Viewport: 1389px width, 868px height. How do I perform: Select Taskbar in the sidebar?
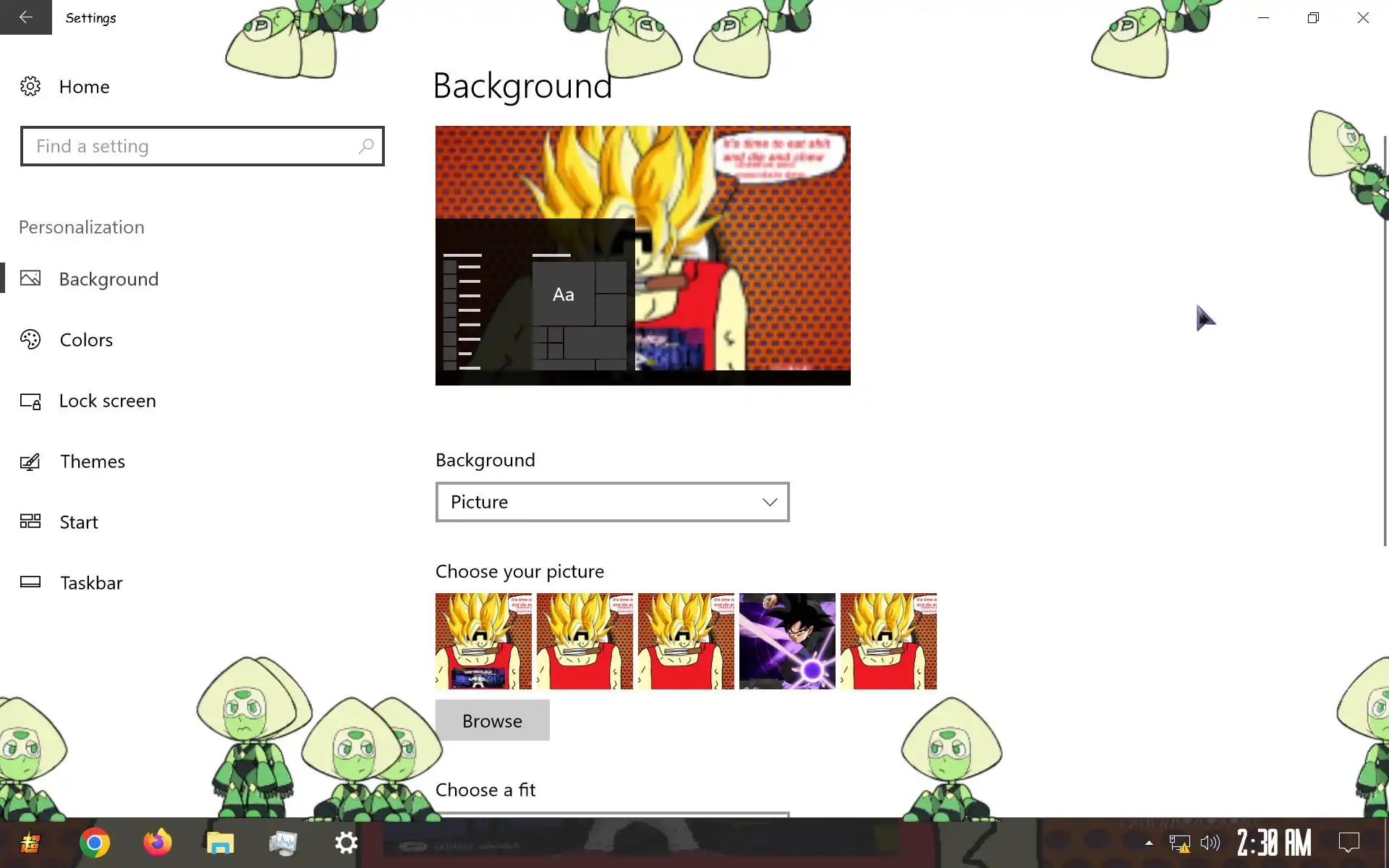pyautogui.click(x=91, y=583)
